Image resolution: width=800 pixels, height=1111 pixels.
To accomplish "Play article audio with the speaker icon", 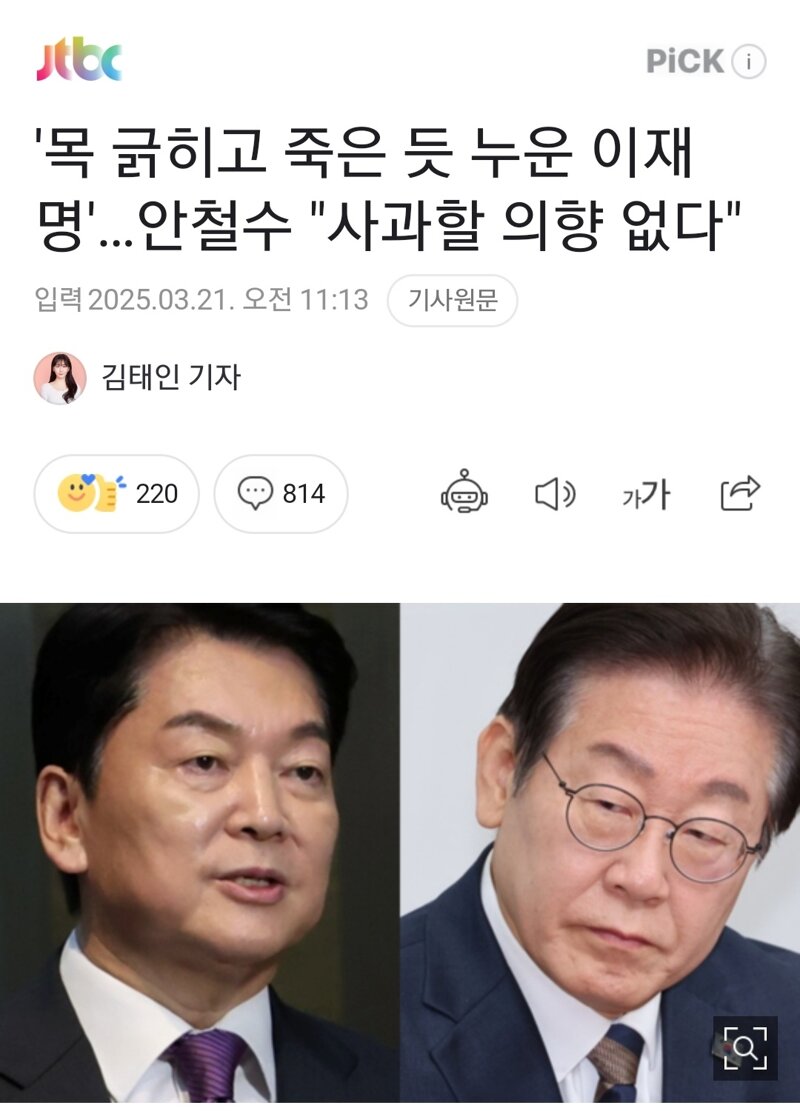I will 555,493.
